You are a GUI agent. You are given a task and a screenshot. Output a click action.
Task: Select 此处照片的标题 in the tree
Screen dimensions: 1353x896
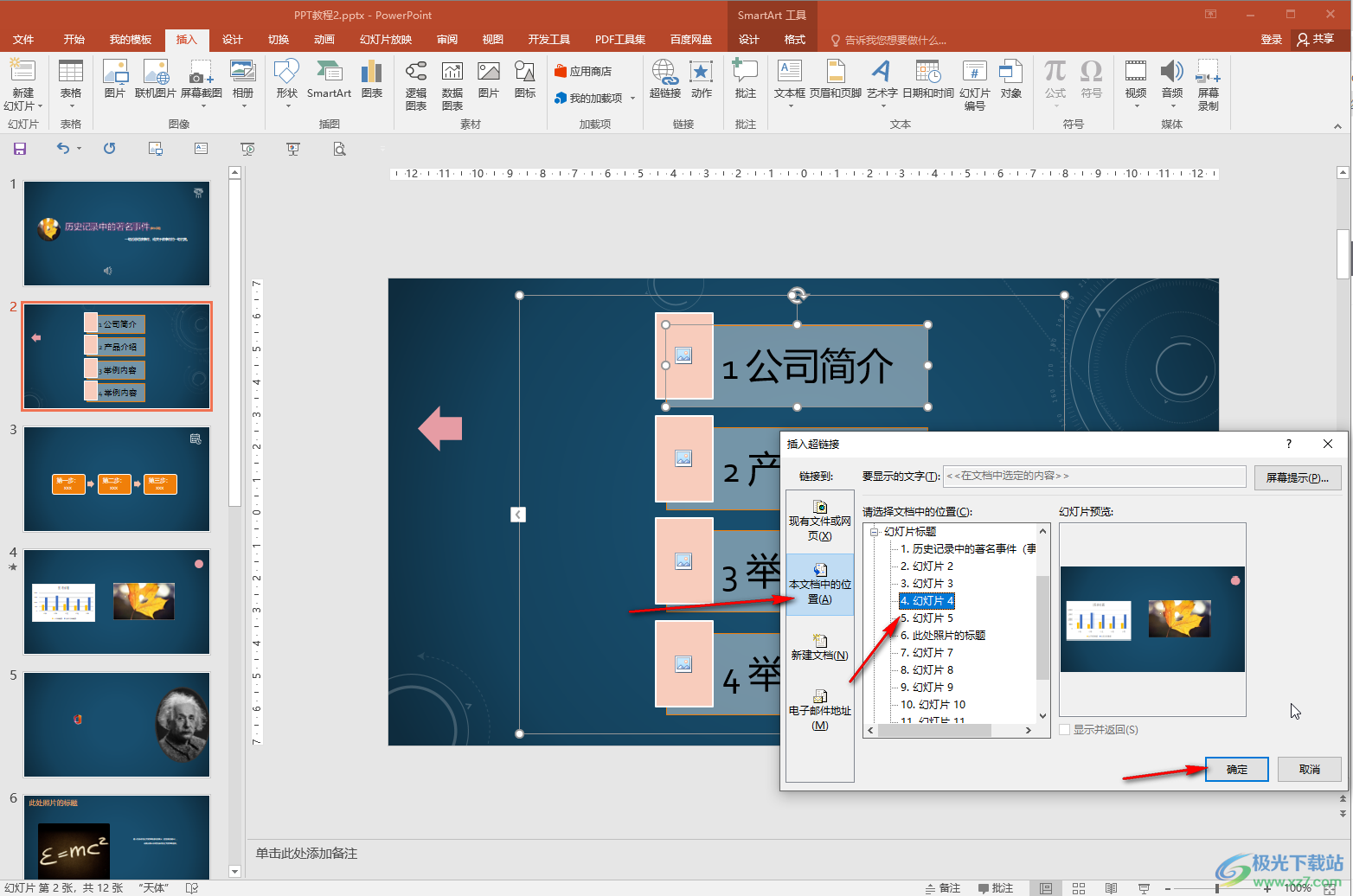[x=943, y=636]
